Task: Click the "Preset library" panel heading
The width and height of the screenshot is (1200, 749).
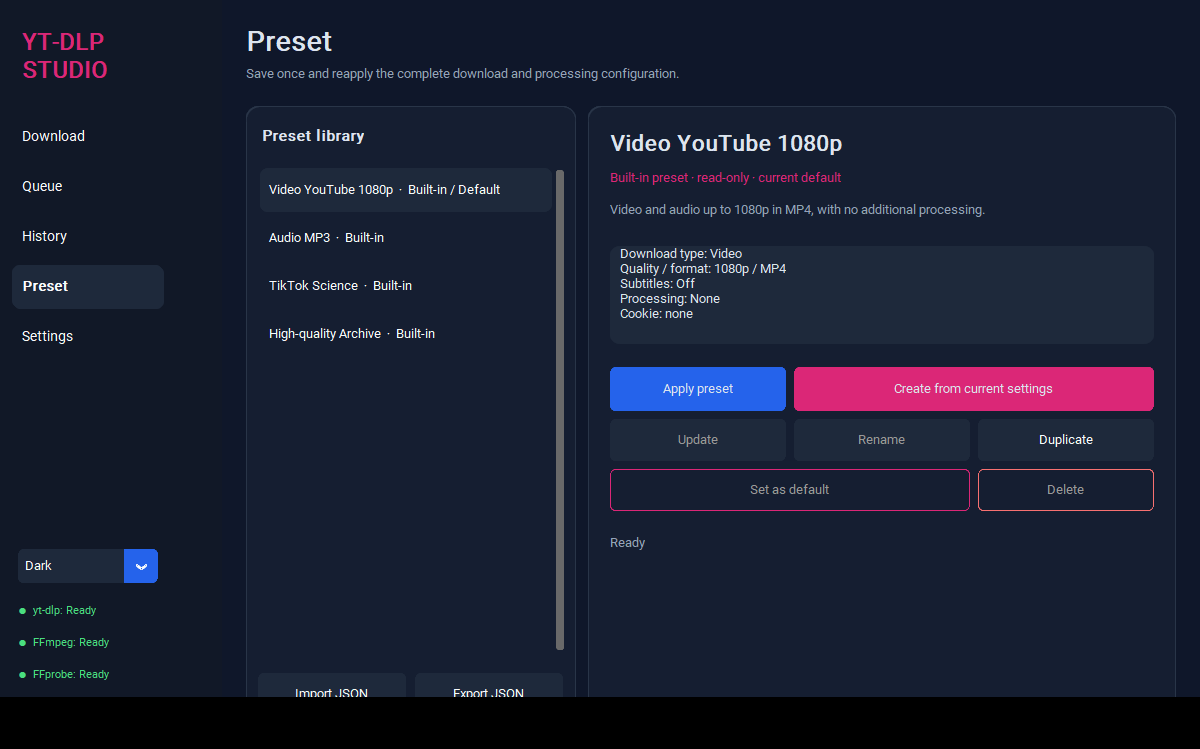Action: pyautogui.click(x=313, y=136)
